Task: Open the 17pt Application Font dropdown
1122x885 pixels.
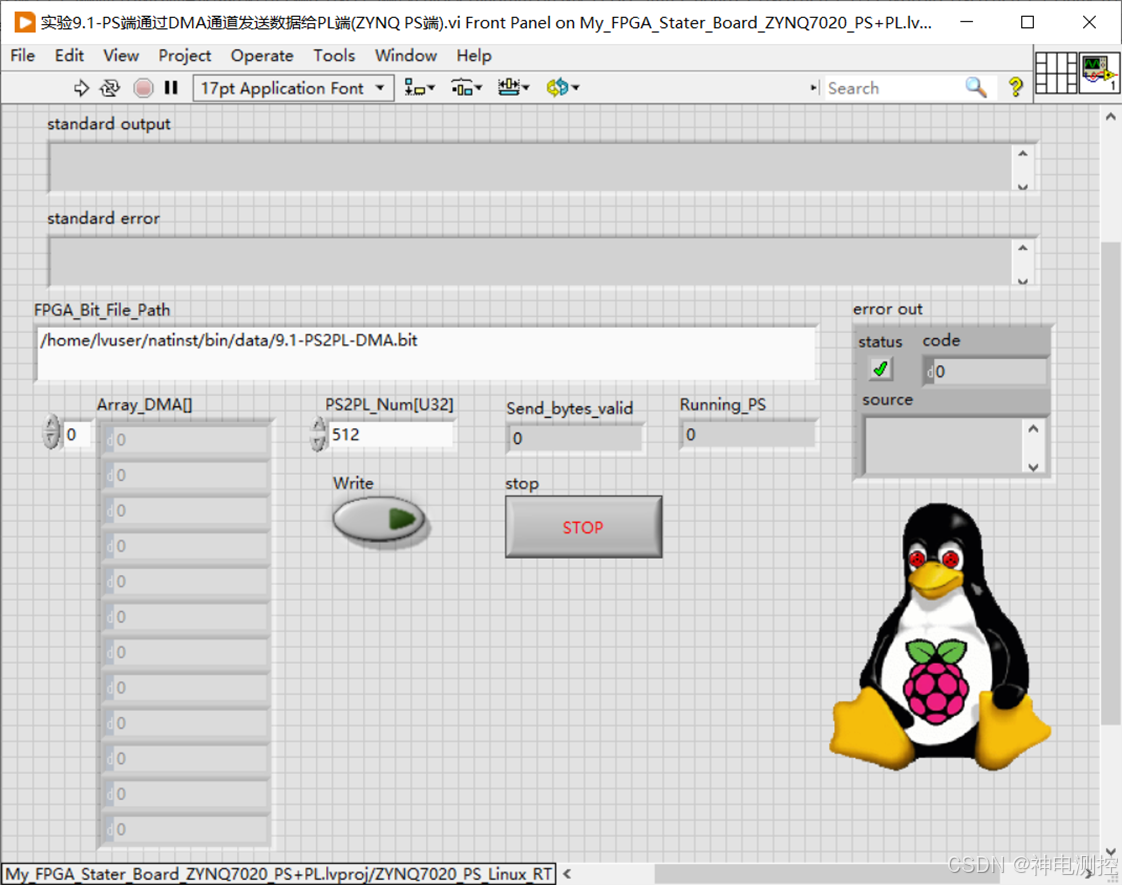Action: [293, 88]
